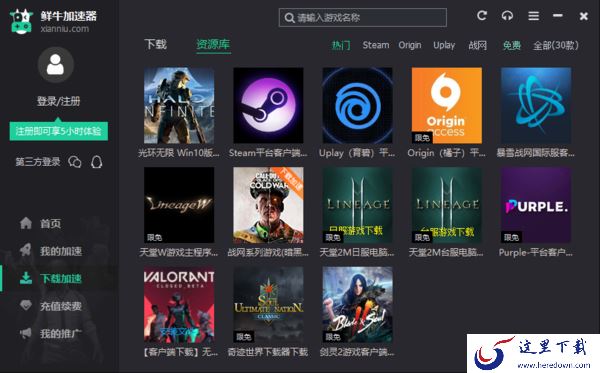The height and width of the screenshot is (373, 600).
Task: Filter by 战网 category
Action: [478, 45]
